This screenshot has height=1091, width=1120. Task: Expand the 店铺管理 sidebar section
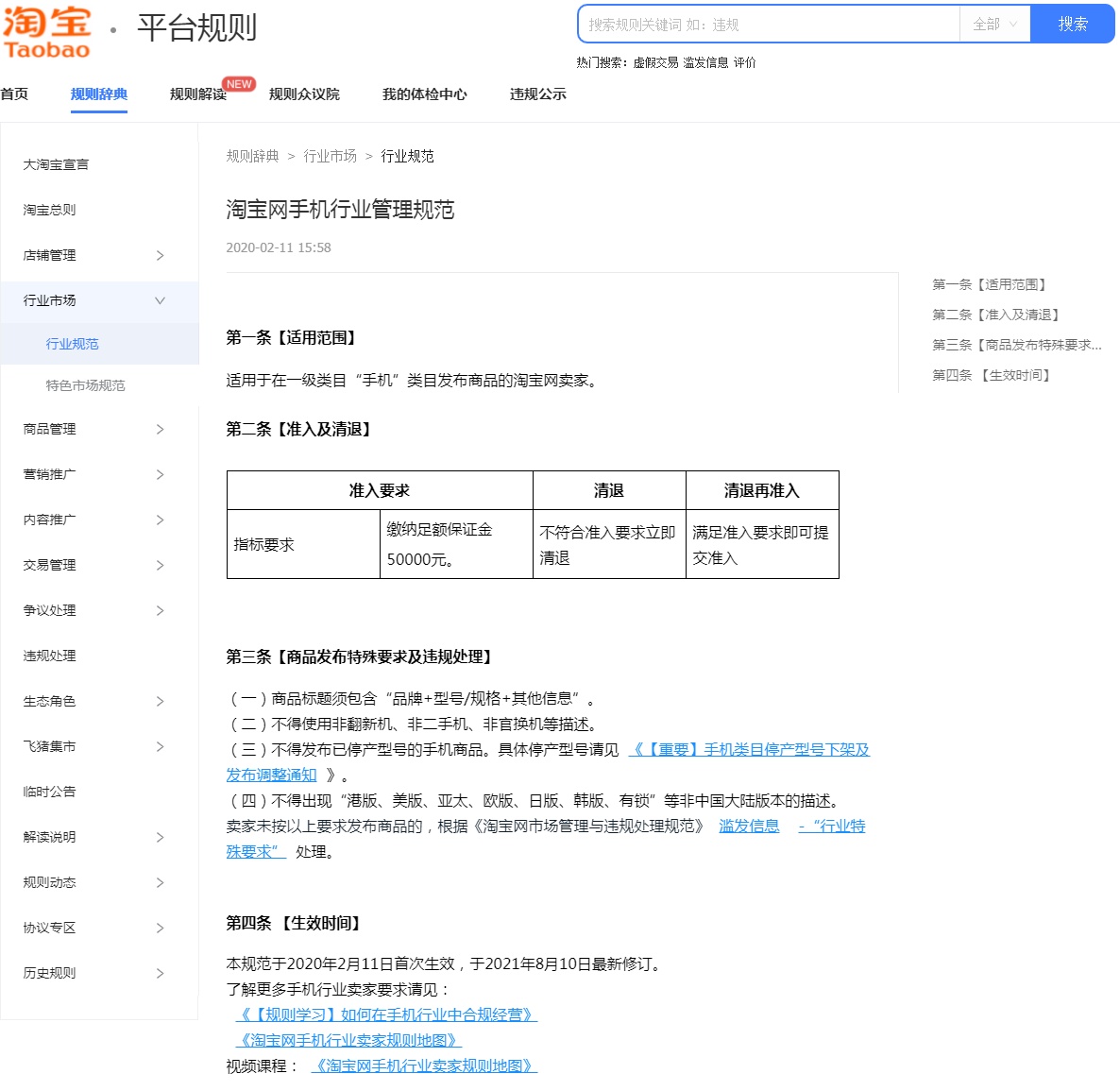tap(99, 255)
